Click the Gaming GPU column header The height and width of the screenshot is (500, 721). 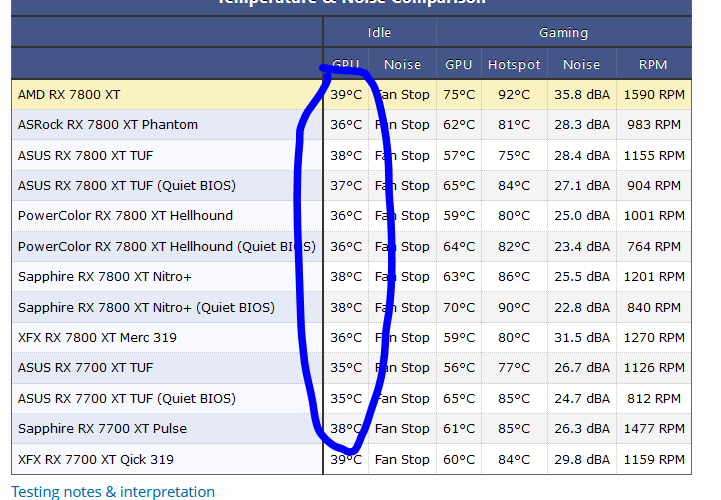[x=458, y=64]
